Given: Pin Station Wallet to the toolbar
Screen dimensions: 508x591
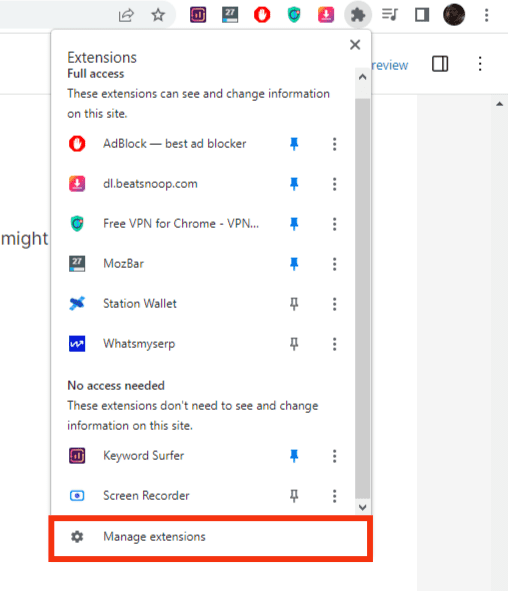Looking at the screenshot, I should (x=294, y=304).
